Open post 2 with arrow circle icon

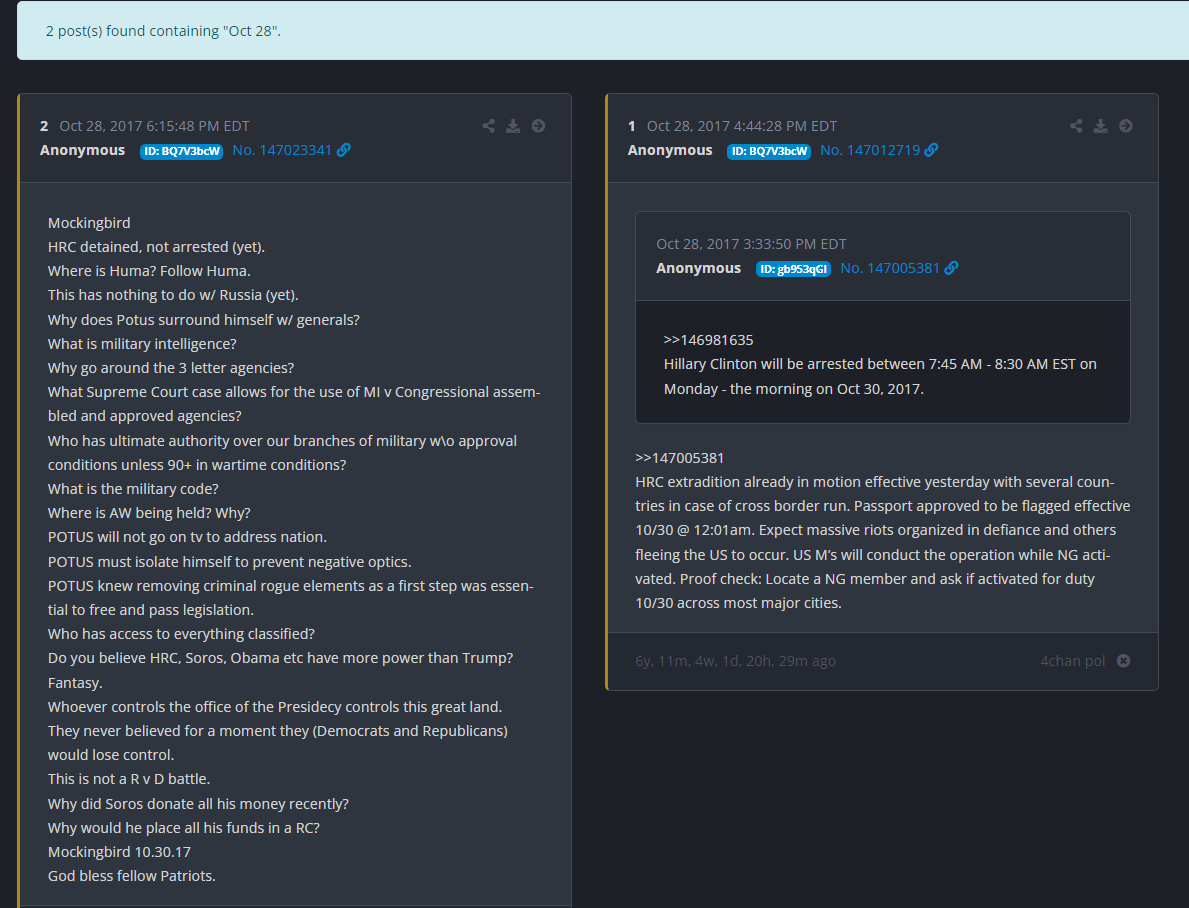tap(538, 126)
